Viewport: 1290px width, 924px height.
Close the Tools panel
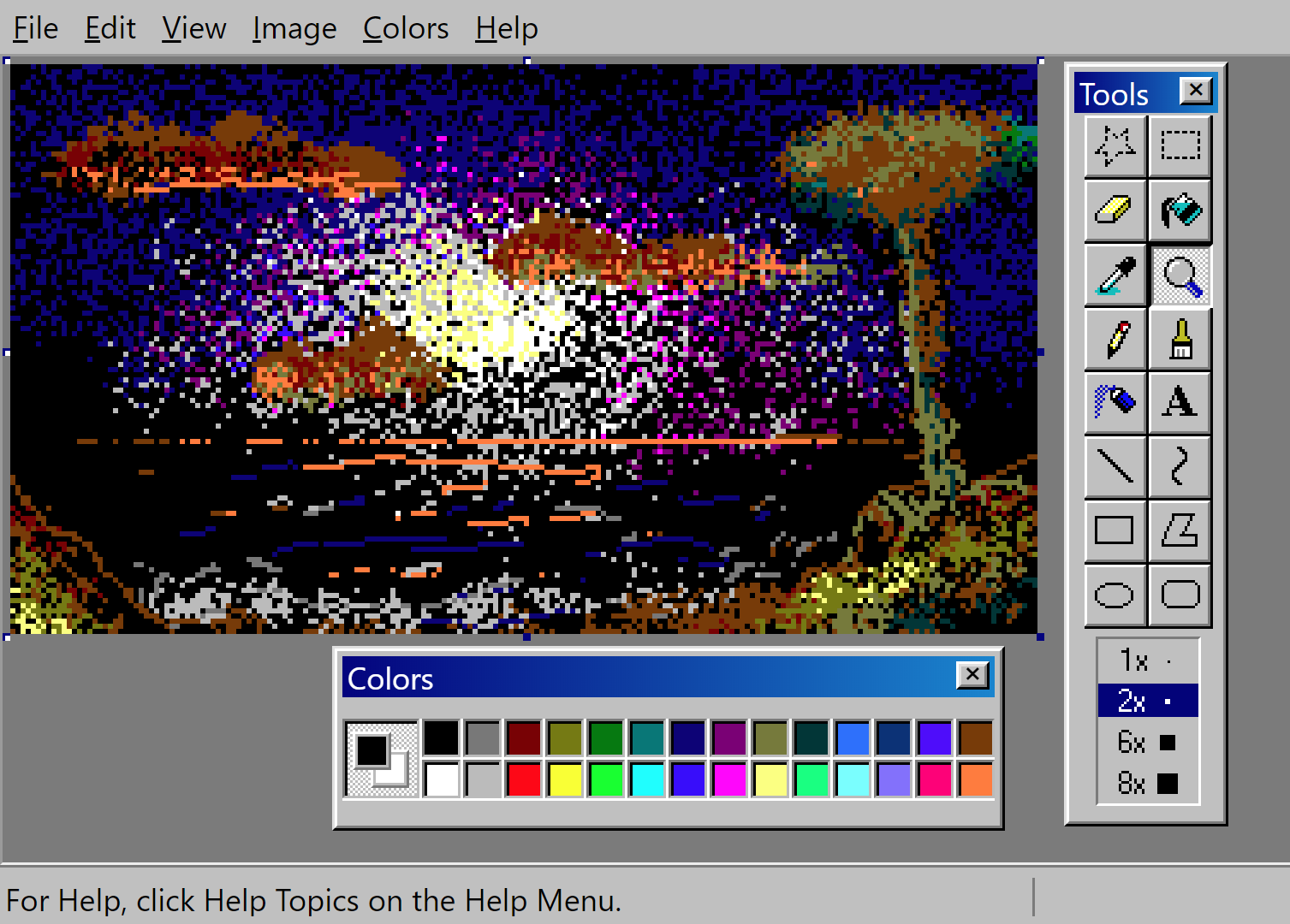[1195, 90]
